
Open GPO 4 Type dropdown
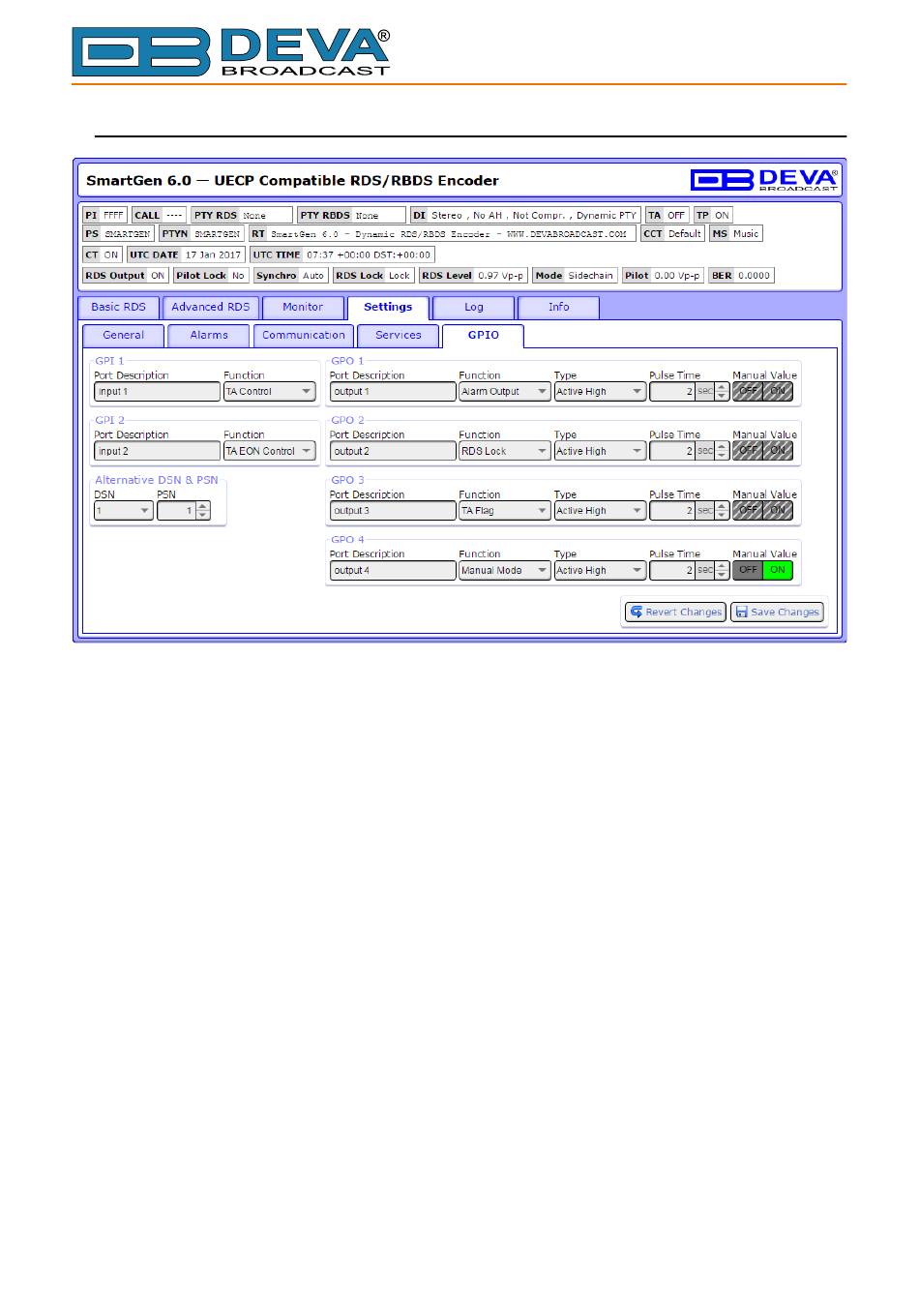600,570
